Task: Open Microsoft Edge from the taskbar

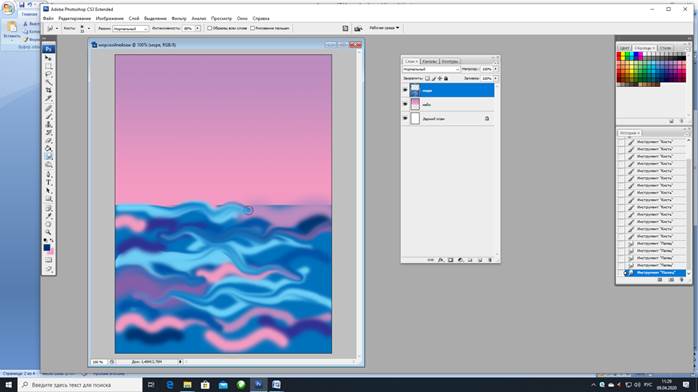Action: pos(170,384)
